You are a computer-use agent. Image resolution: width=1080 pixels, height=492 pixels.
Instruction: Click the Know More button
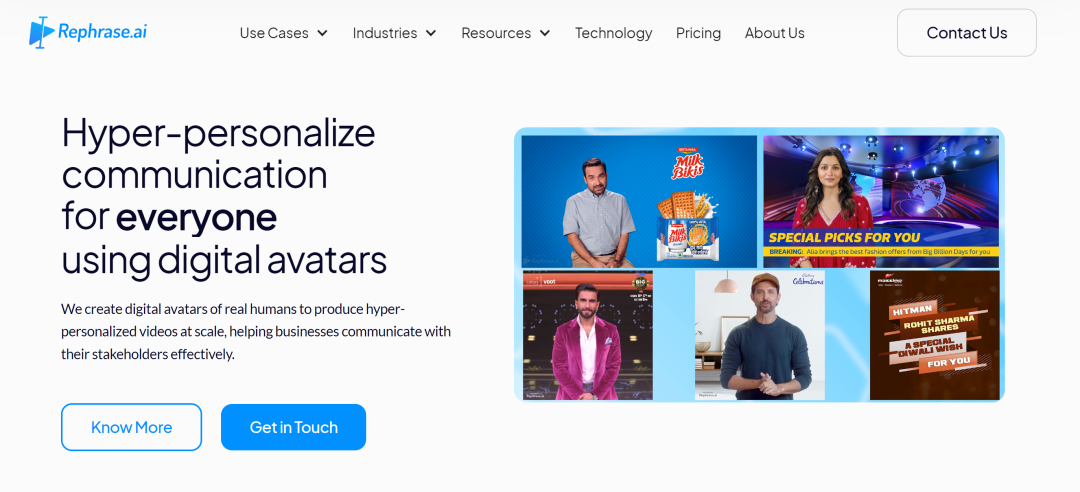[132, 427]
